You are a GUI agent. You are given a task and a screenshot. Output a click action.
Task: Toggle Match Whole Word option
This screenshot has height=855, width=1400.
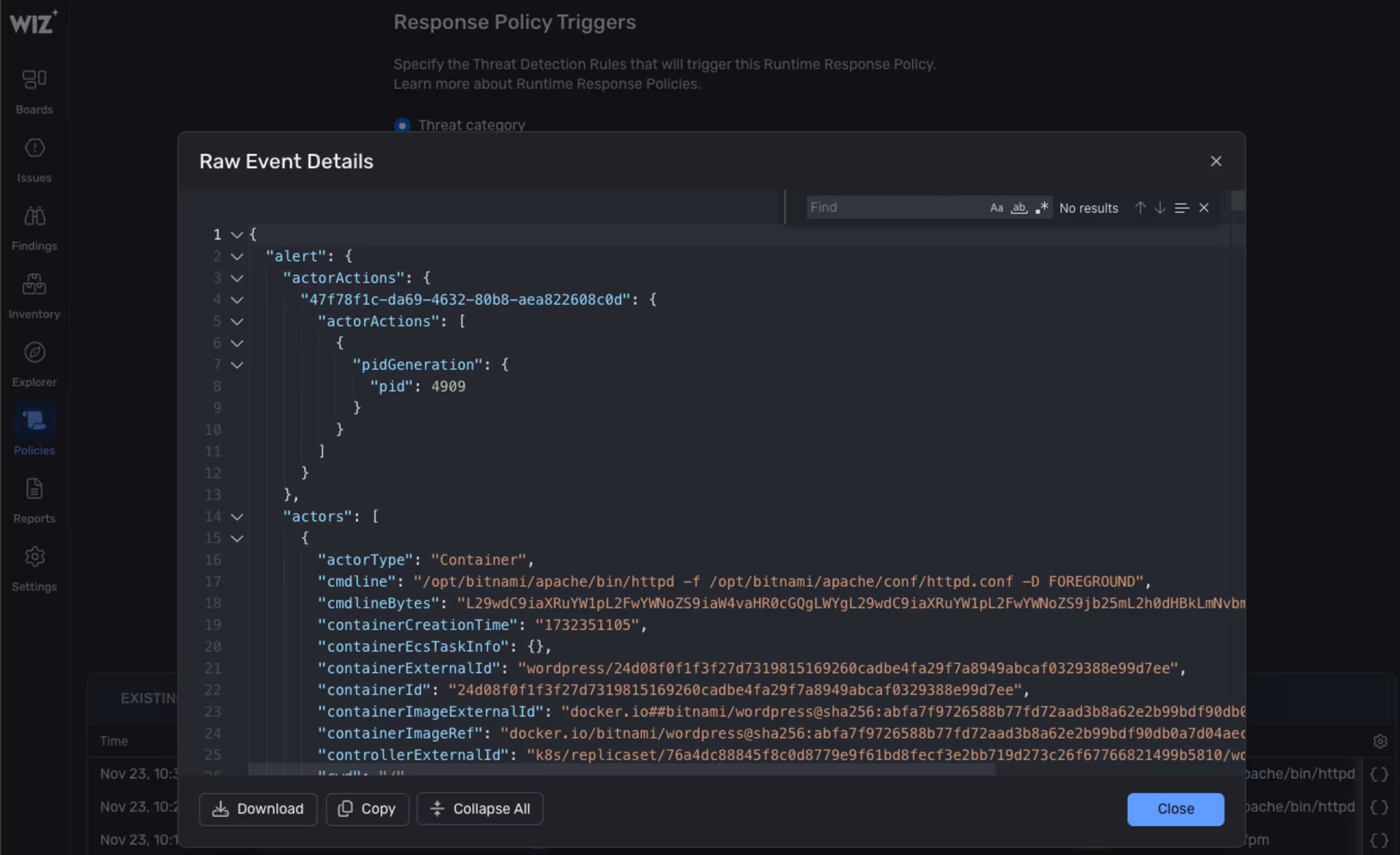pos(1019,208)
